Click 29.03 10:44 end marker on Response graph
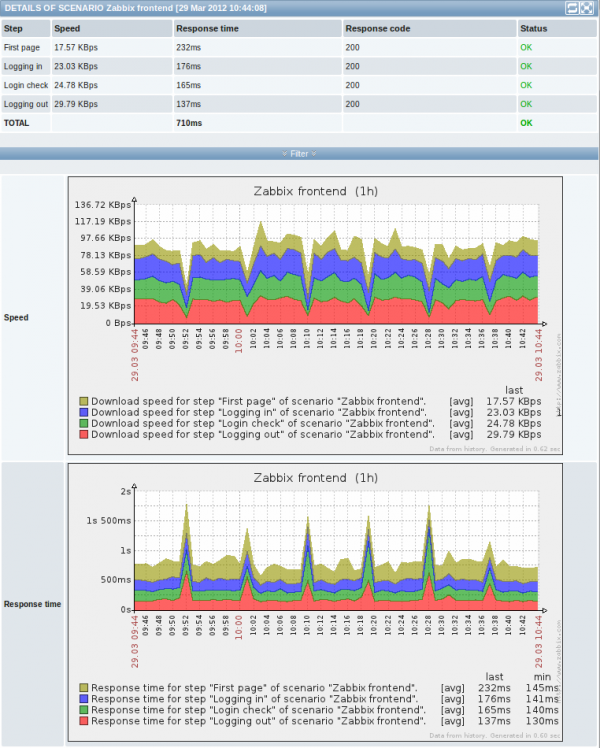600x748 pixels. pyautogui.click(x=538, y=642)
